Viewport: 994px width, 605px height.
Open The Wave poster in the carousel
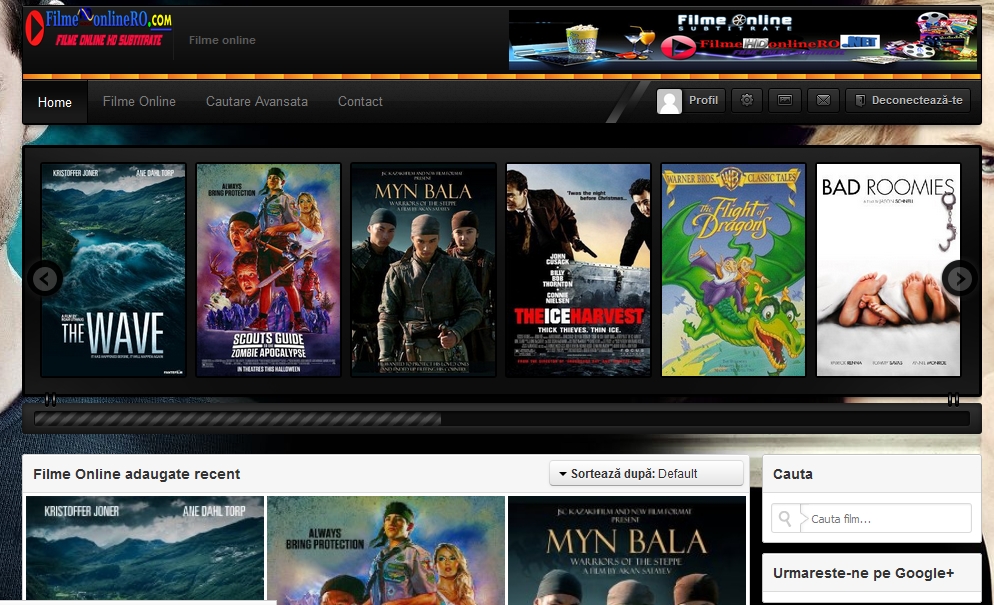tap(113, 270)
